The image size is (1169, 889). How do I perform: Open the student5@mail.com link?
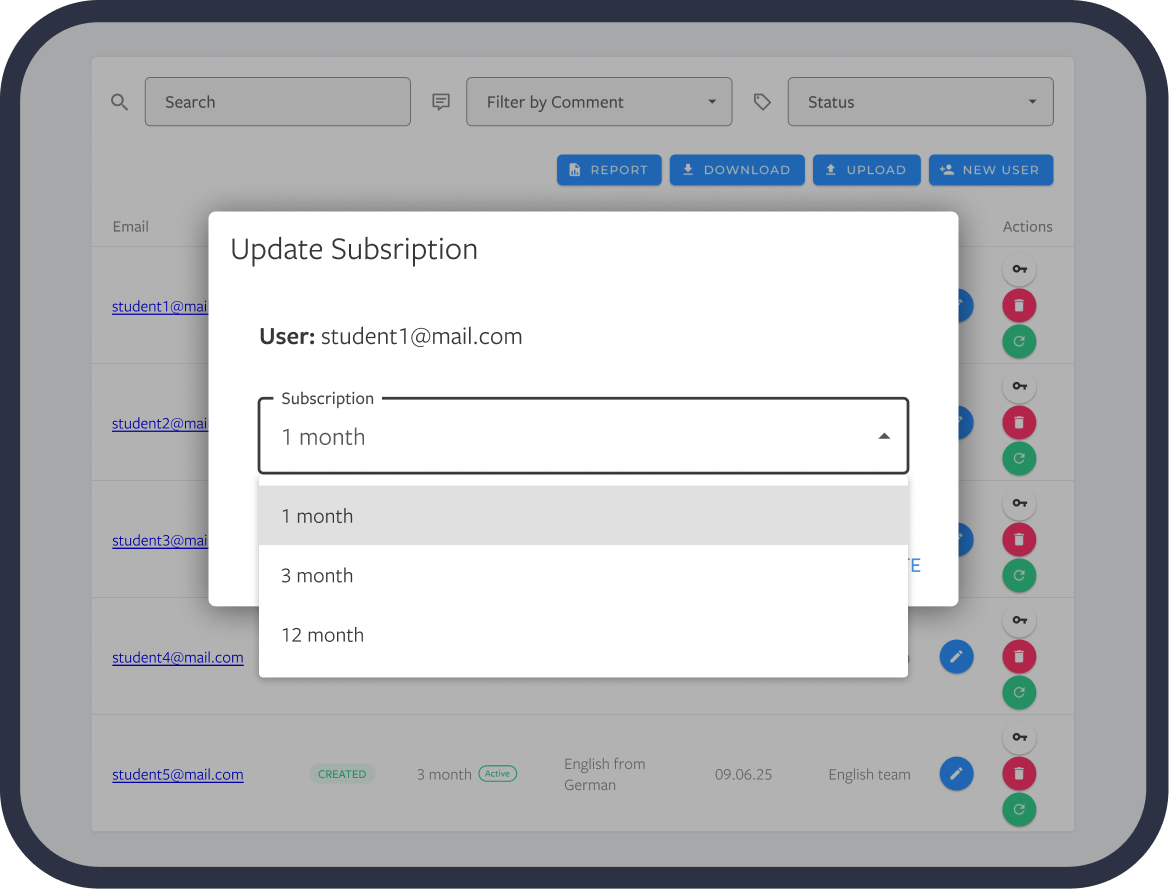coord(177,774)
